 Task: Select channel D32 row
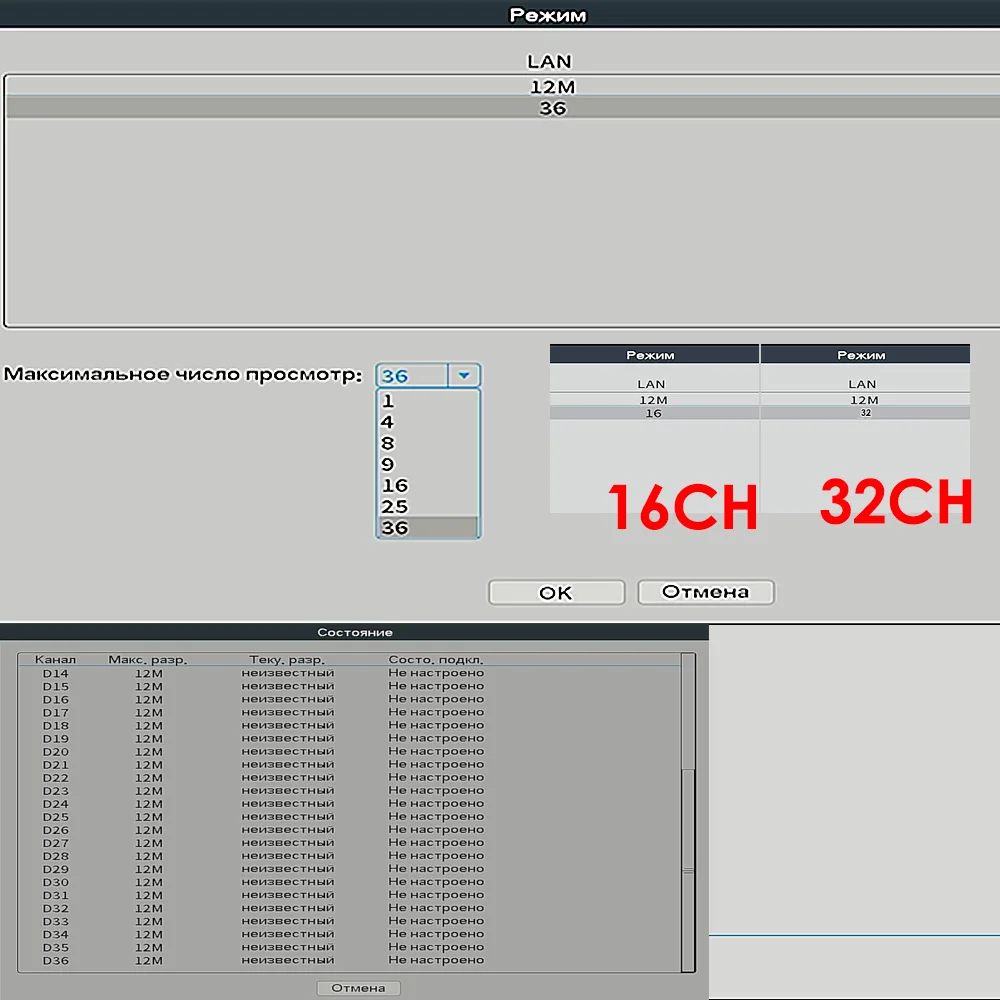(349, 909)
